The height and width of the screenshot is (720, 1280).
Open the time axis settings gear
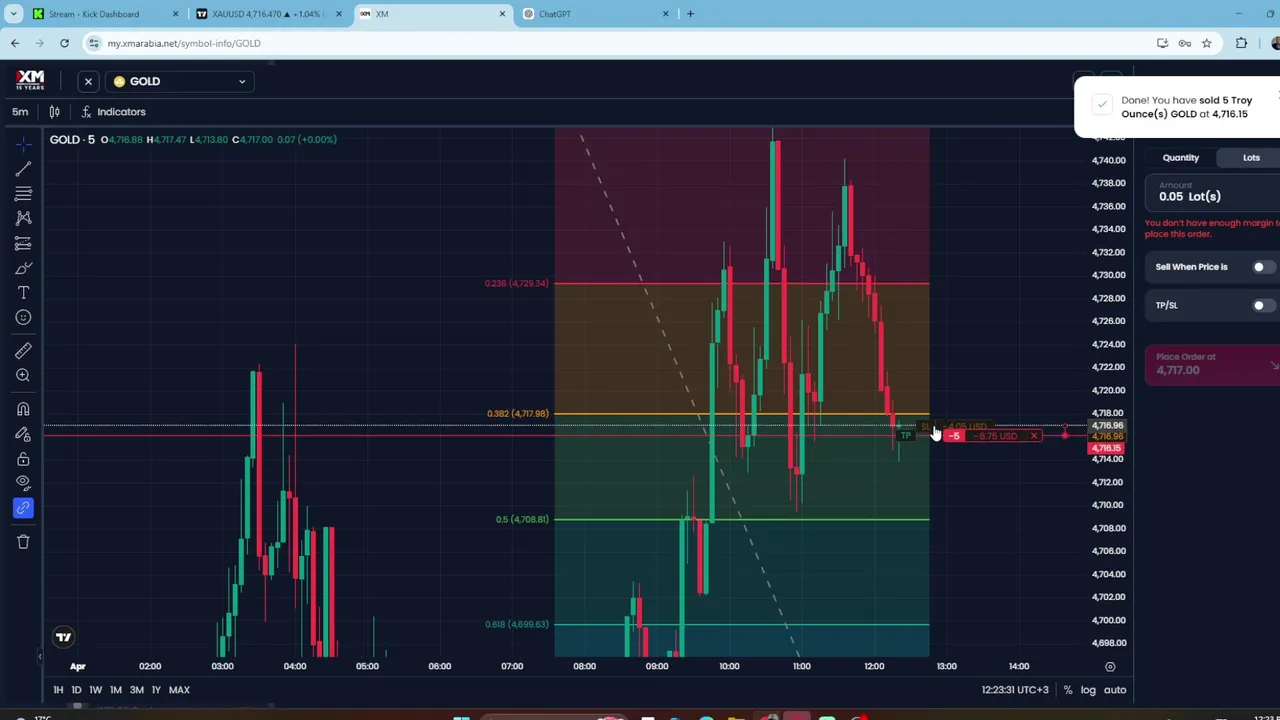point(1110,666)
